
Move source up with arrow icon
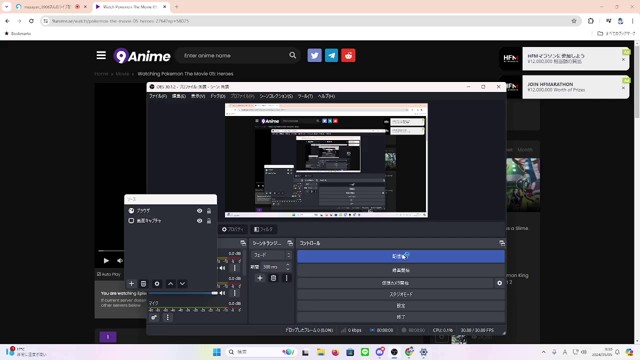click(x=171, y=284)
